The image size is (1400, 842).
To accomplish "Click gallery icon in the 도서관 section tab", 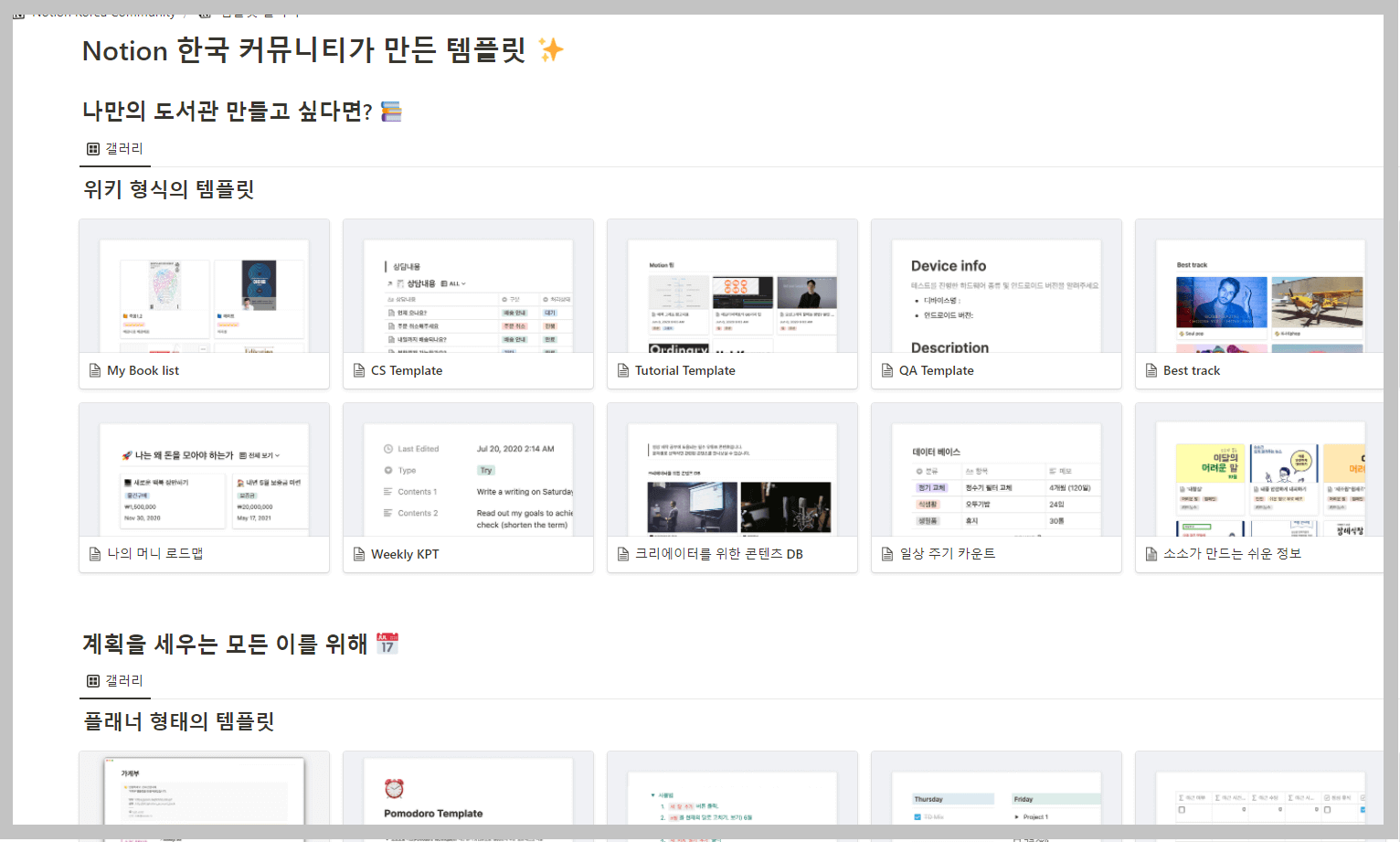I will 93,149.
